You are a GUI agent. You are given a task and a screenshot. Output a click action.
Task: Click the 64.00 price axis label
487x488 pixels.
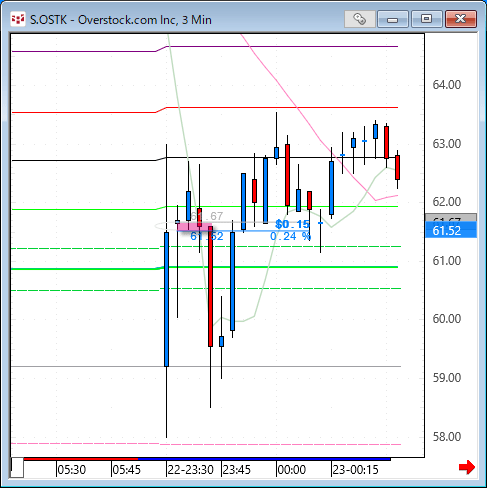click(447, 85)
